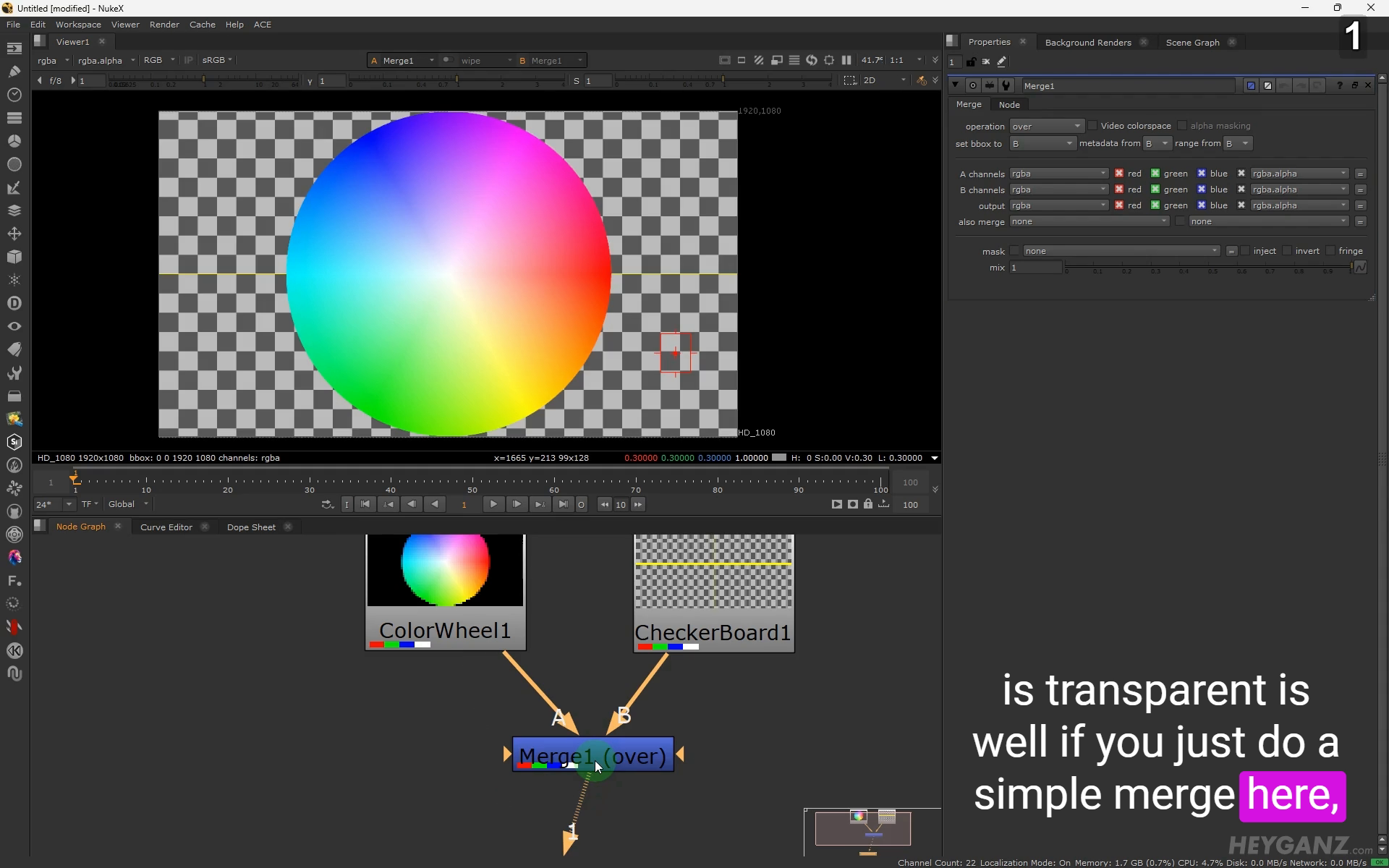Open the 3D nodes menu (cube icon)
Image resolution: width=1389 pixels, height=868 pixels.
coord(14,257)
